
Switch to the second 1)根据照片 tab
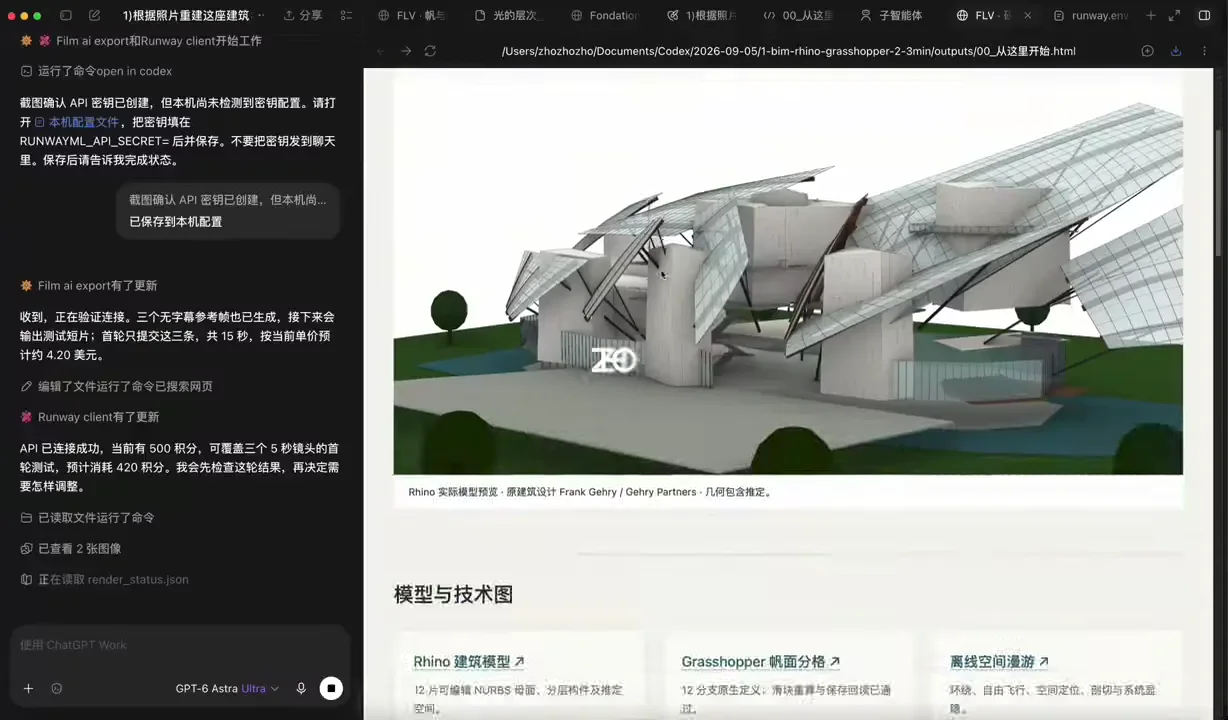701,15
